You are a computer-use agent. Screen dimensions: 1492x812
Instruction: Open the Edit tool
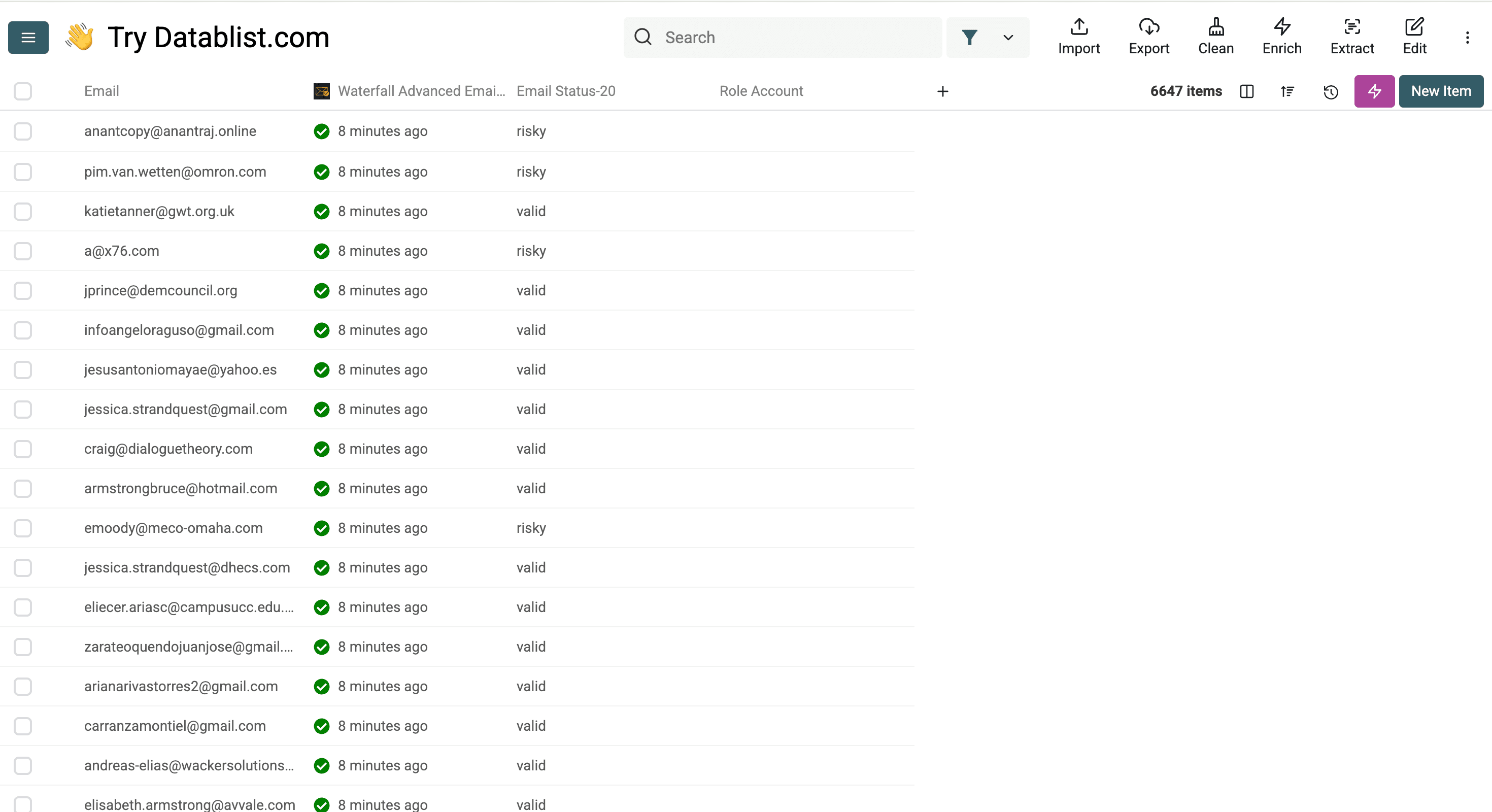(x=1415, y=37)
